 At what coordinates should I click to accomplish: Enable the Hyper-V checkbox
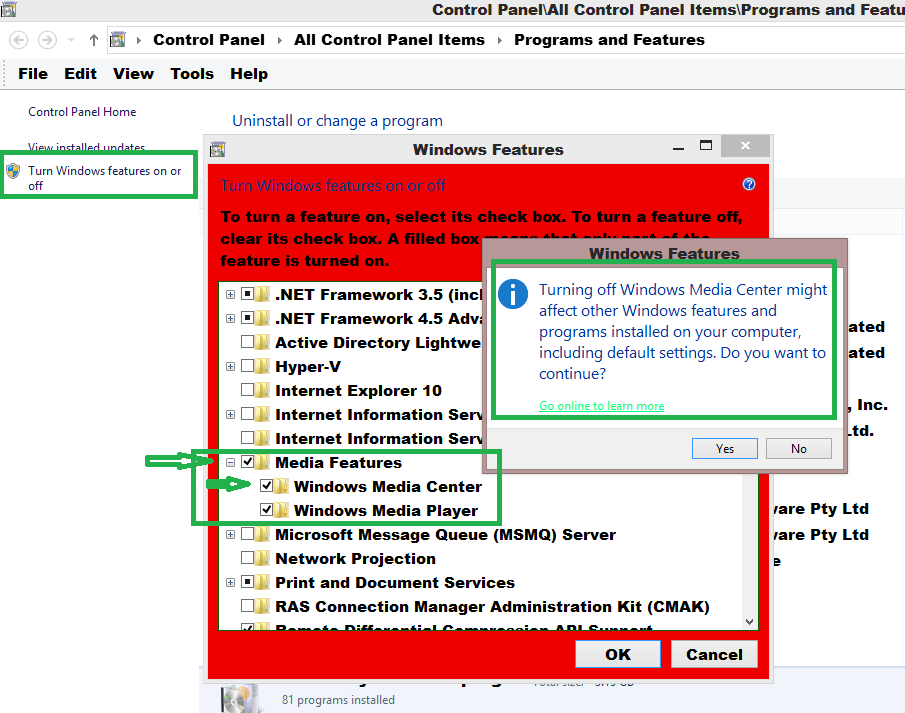click(248, 366)
